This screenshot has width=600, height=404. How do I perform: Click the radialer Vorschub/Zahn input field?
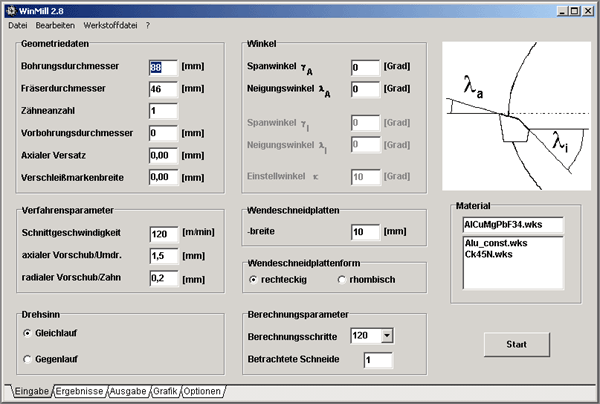coord(164,278)
